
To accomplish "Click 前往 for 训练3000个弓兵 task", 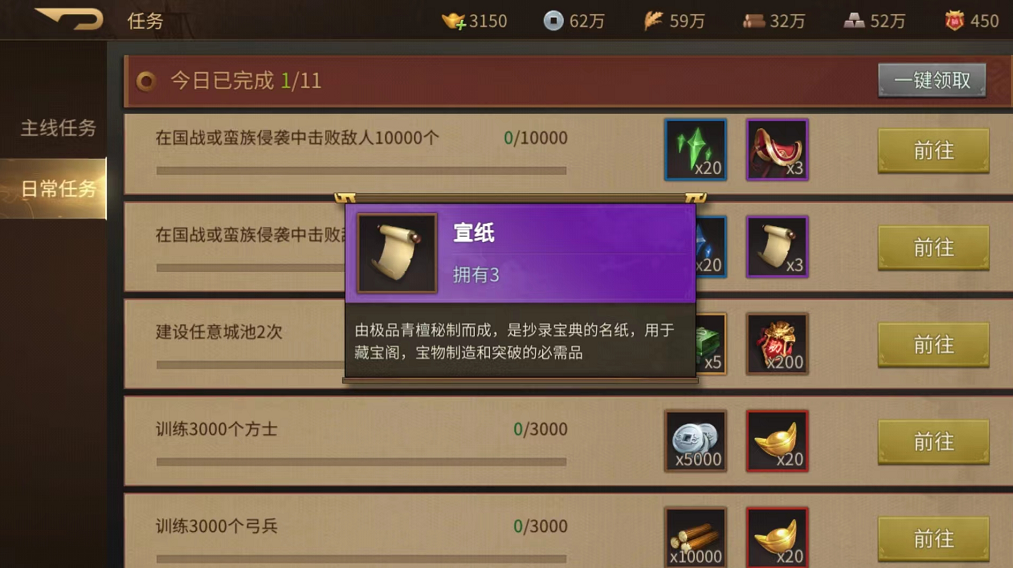I will (934, 539).
